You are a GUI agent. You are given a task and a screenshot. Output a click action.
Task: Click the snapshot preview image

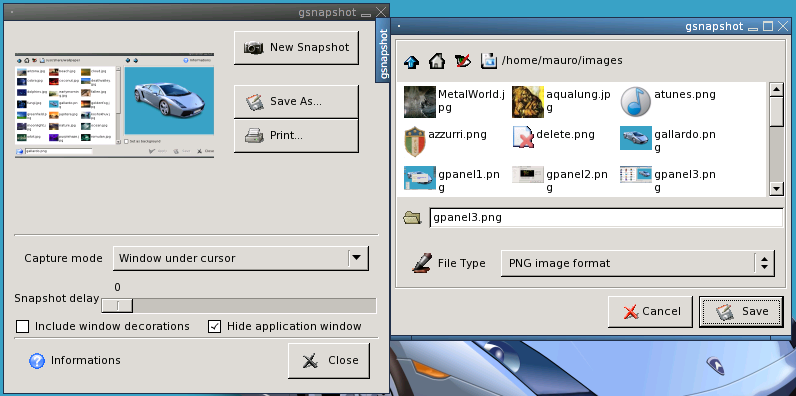click(114, 105)
